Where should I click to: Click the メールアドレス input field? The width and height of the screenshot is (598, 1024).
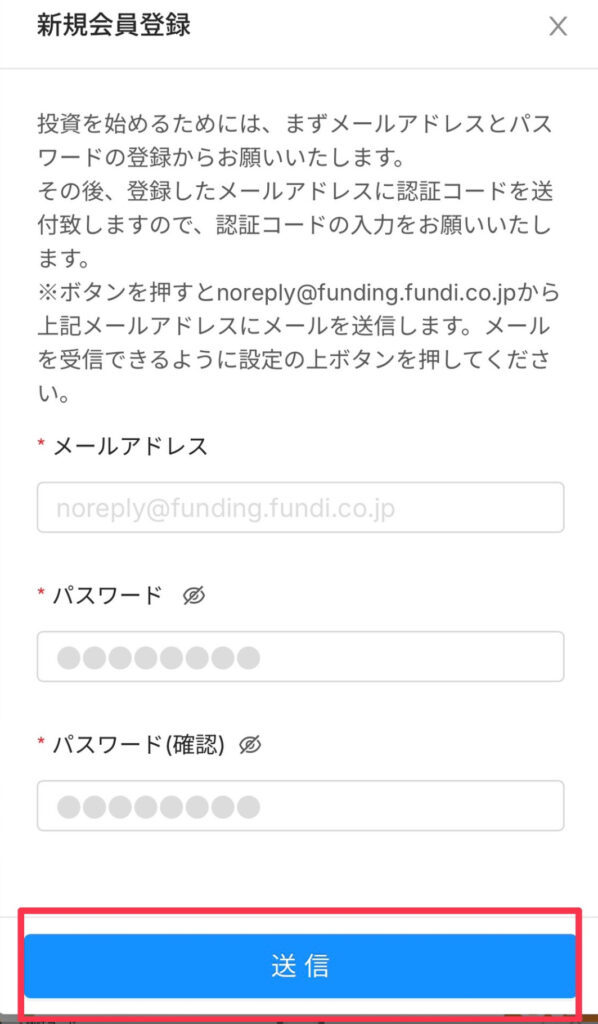click(300, 507)
